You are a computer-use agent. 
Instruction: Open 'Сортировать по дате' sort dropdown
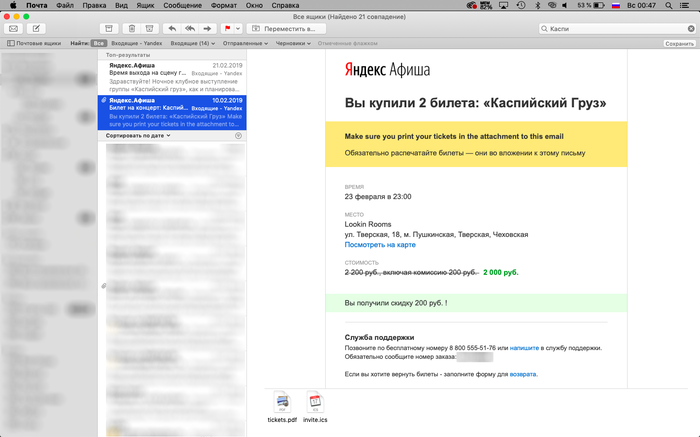[x=138, y=135]
